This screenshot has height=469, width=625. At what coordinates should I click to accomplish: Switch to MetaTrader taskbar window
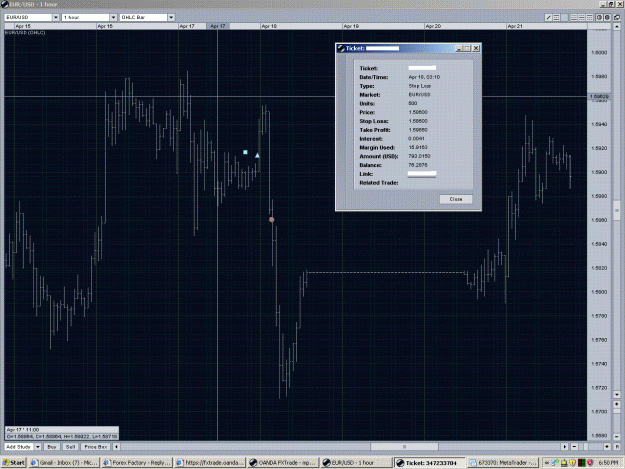[x=503, y=463]
